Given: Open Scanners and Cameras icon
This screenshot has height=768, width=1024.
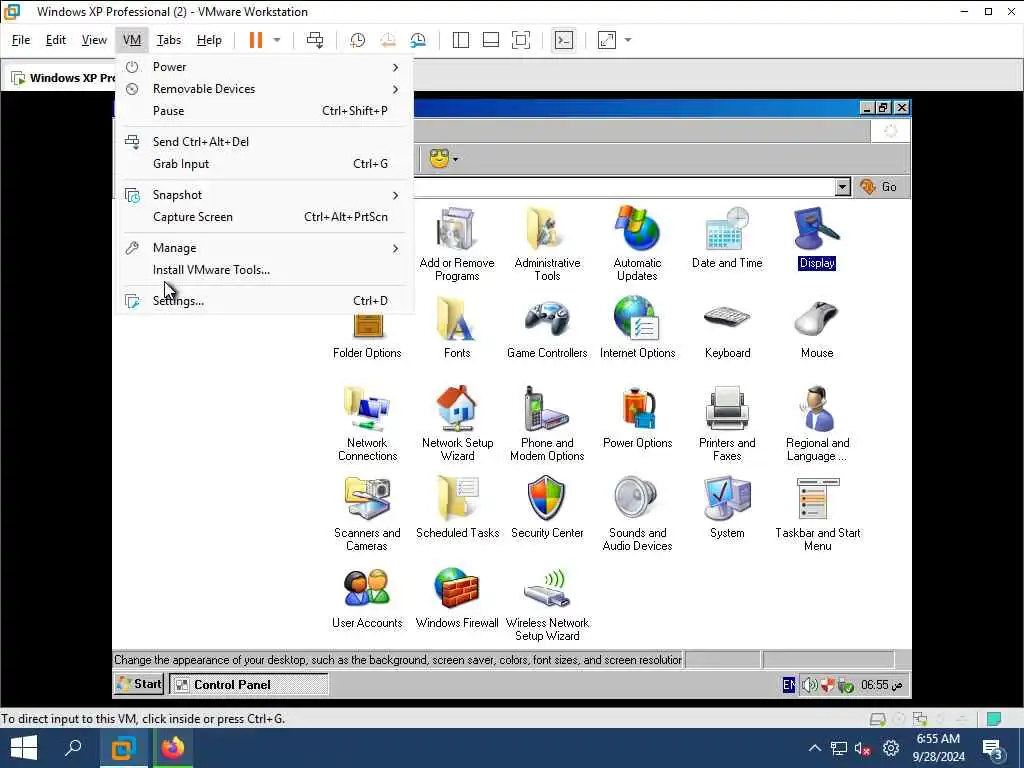Looking at the screenshot, I should 367,514.
